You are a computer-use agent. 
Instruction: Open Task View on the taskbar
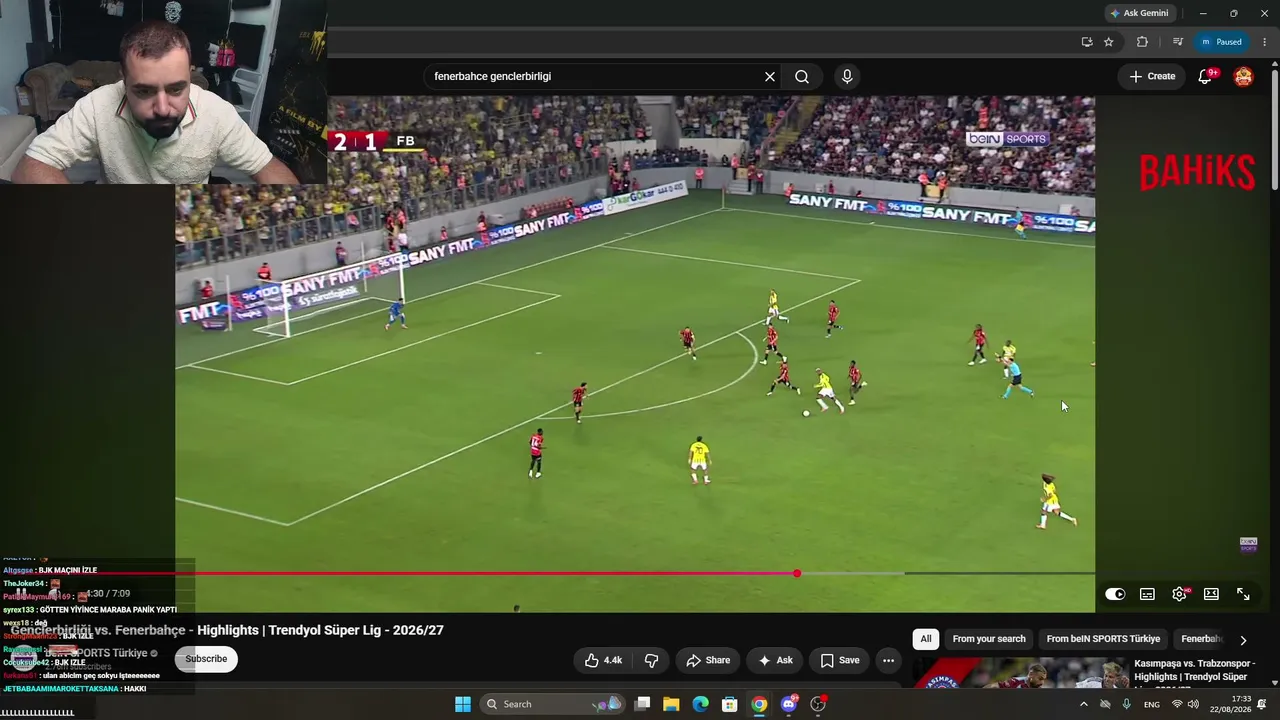(x=643, y=704)
